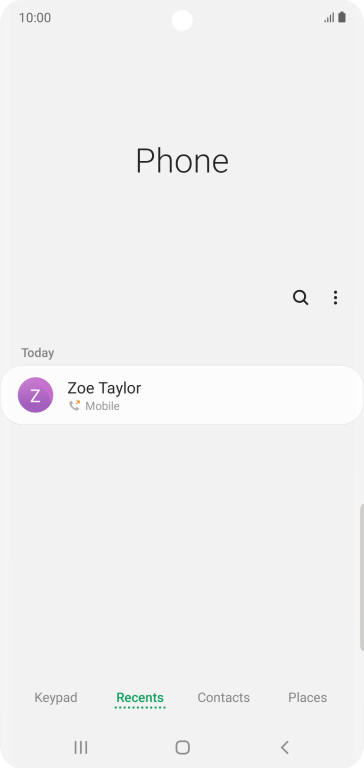Tap the recent apps navigation button
This screenshot has height=768, width=364.
pyautogui.click(x=81, y=747)
